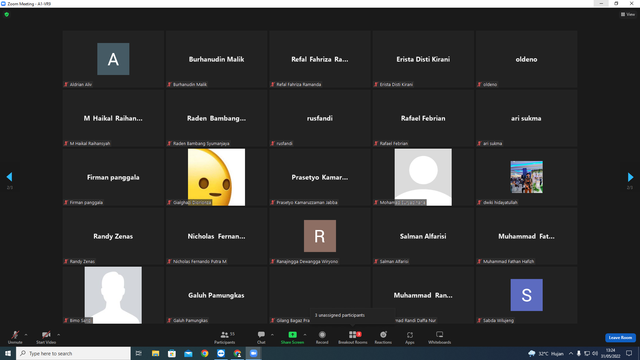Click the rusfandi participant tile
Image resolution: width=640 pixels, height=360 pixels.
320,118
